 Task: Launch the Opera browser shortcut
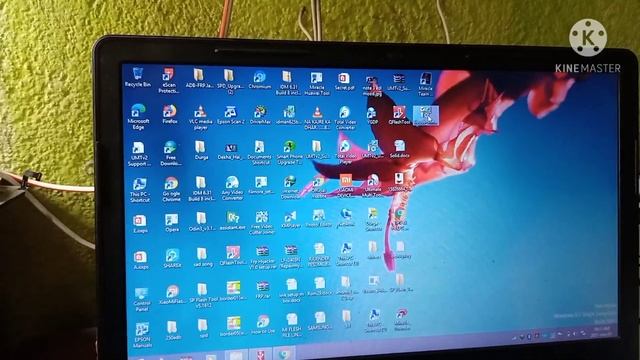[x=172, y=223]
